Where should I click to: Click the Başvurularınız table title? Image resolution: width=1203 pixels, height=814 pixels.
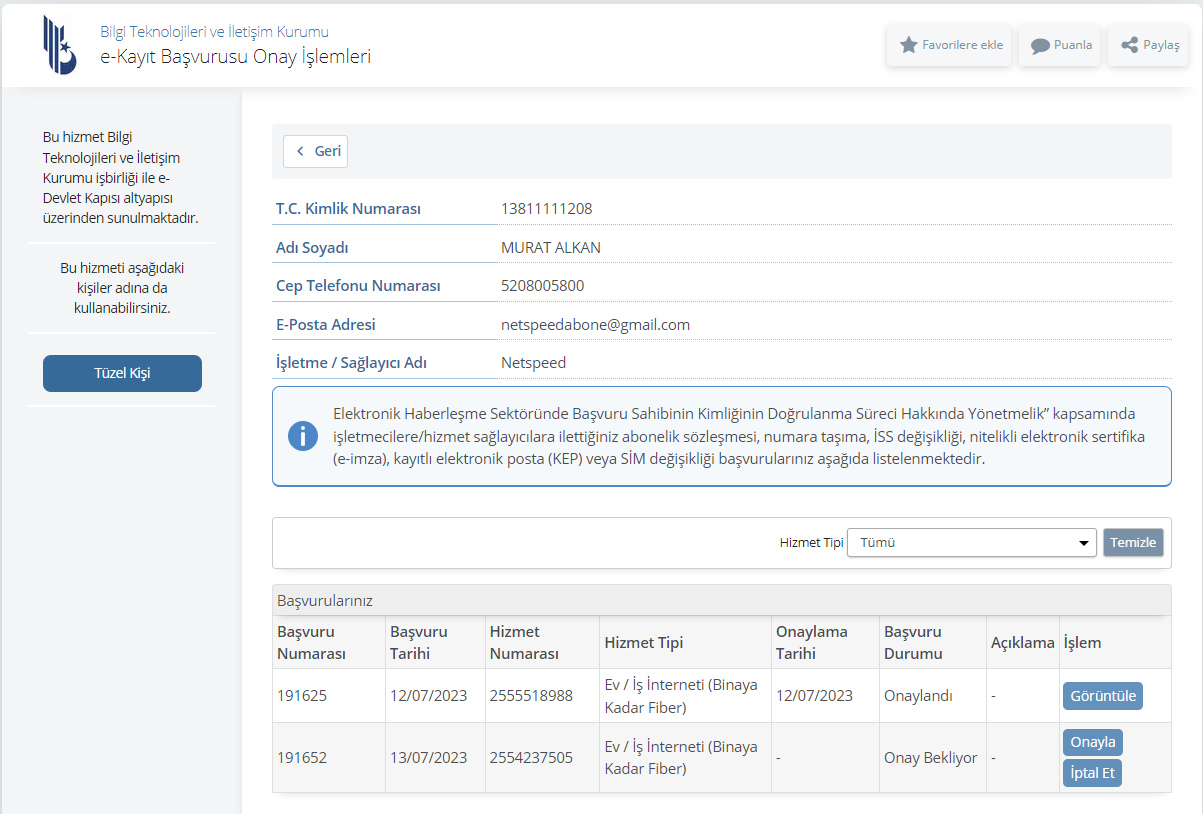[325, 600]
